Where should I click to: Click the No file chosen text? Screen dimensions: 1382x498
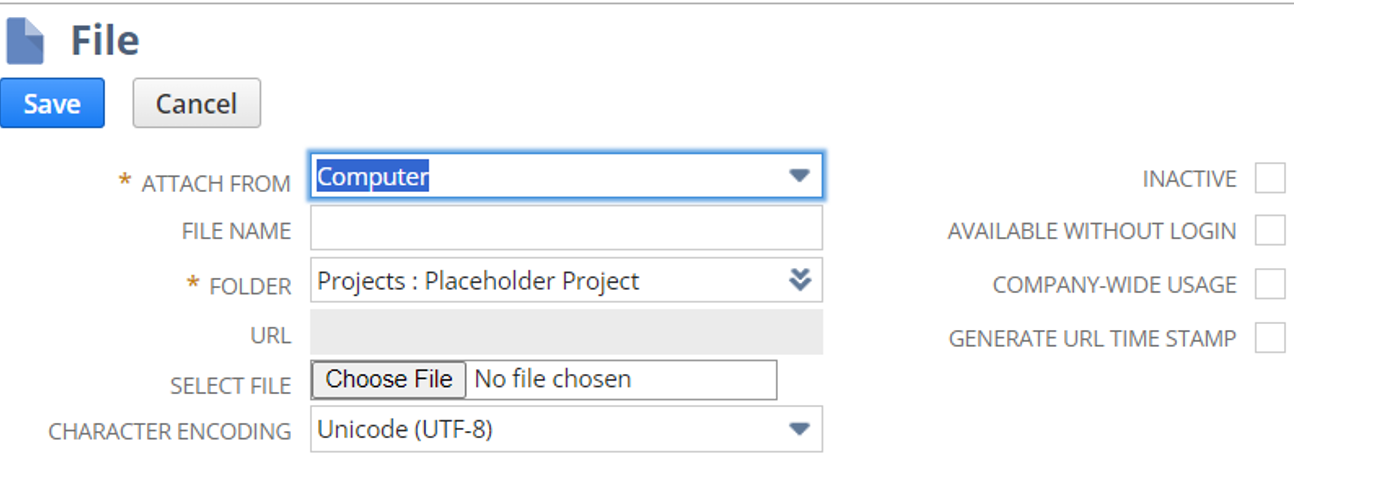tap(553, 380)
